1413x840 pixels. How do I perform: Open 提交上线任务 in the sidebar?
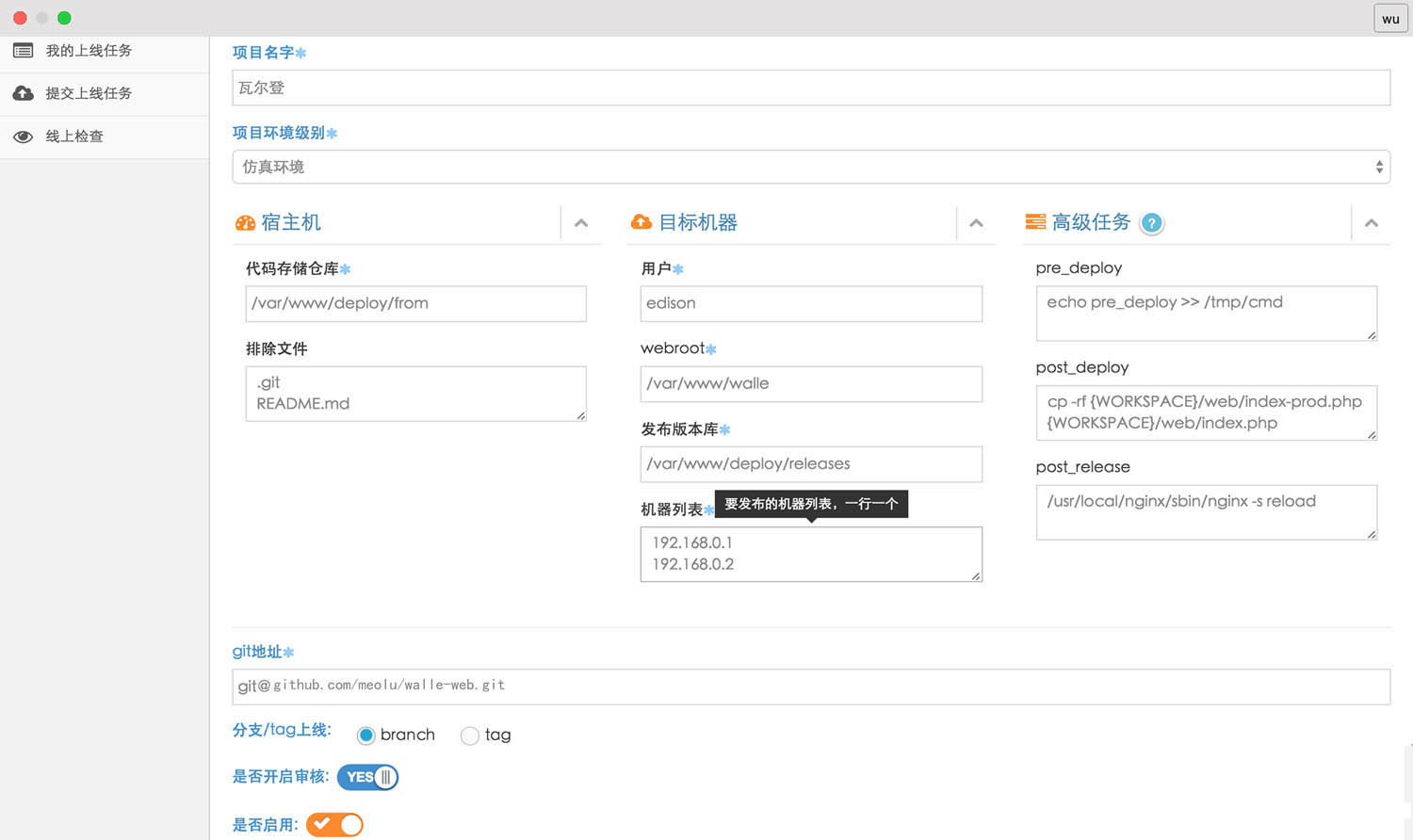coord(104,93)
